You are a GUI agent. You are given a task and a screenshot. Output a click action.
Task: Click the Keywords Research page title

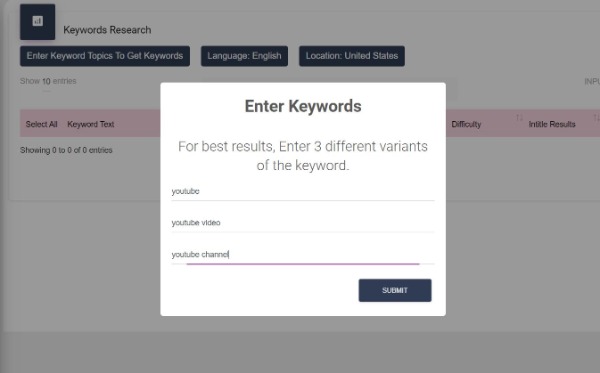pyautogui.click(x=107, y=30)
